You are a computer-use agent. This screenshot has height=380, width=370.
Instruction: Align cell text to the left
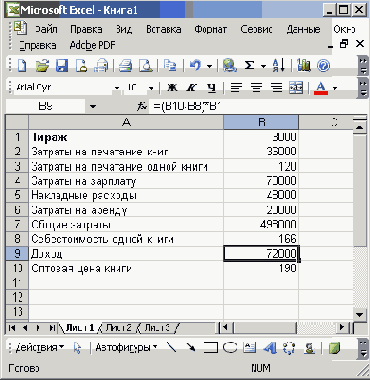[236, 88]
